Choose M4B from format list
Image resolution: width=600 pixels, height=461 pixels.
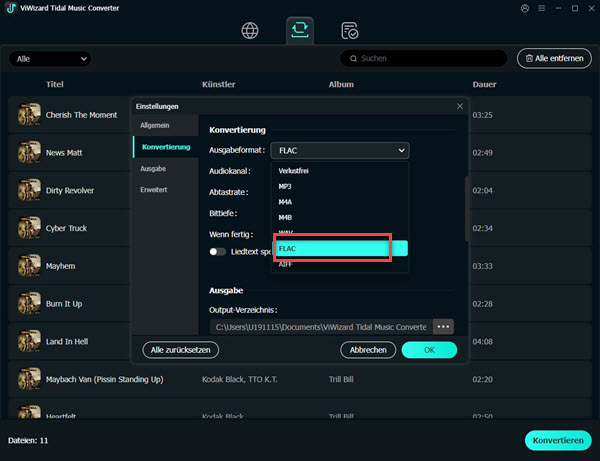click(x=340, y=217)
